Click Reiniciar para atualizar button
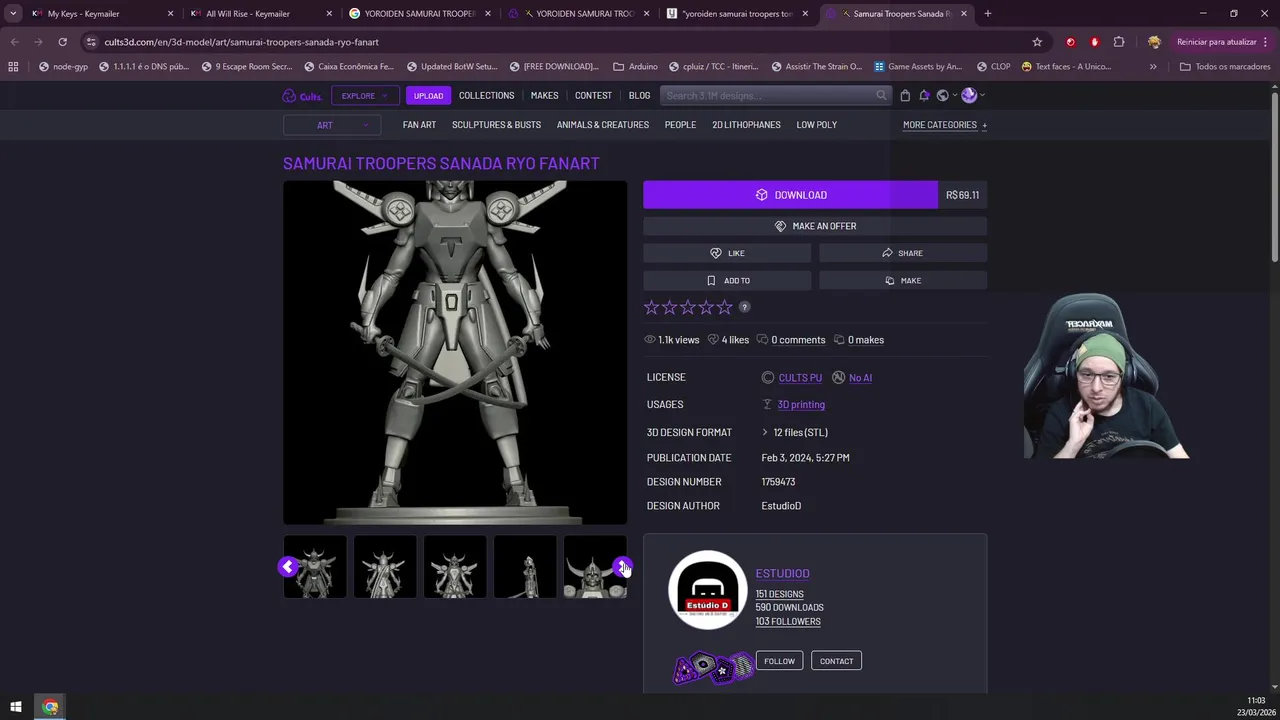Viewport: 1280px width, 720px height. [x=1217, y=42]
